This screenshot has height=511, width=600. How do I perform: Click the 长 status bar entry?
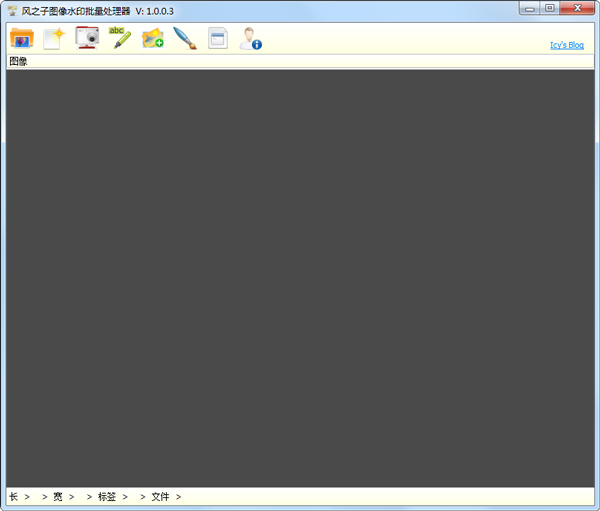(13, 496)
